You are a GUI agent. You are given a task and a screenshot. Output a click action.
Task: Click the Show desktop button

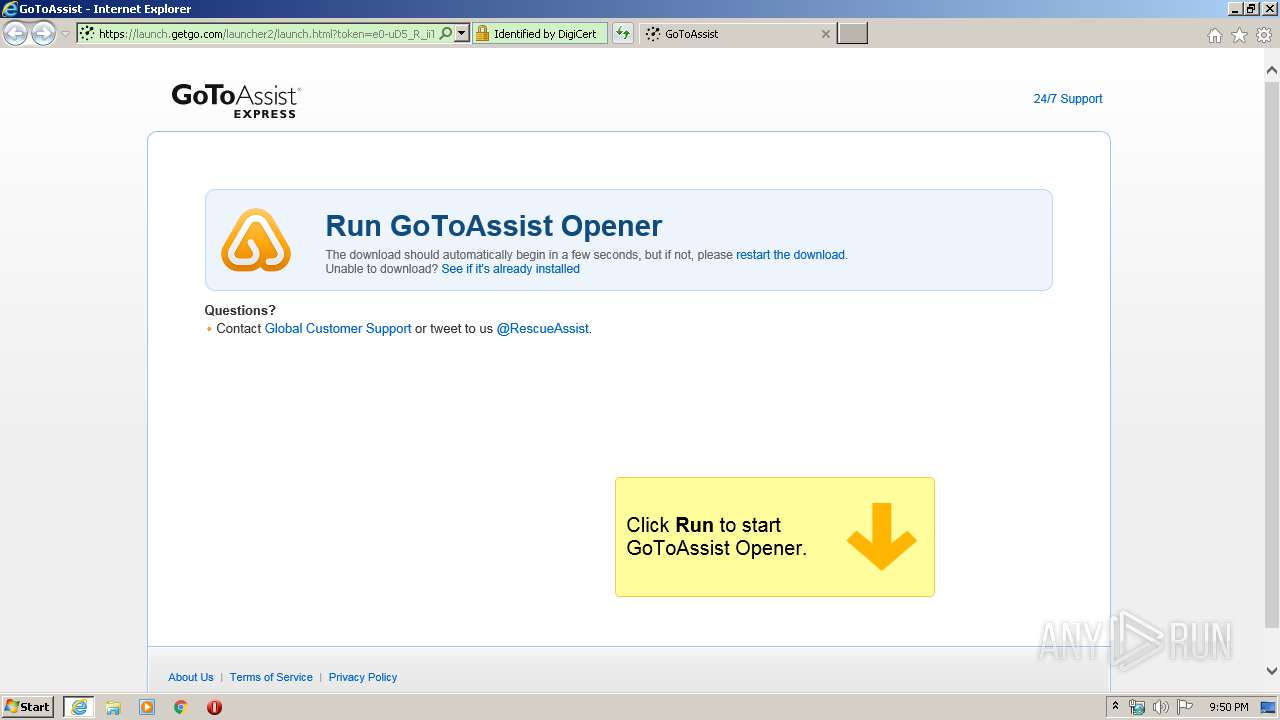click(1269, 707)
